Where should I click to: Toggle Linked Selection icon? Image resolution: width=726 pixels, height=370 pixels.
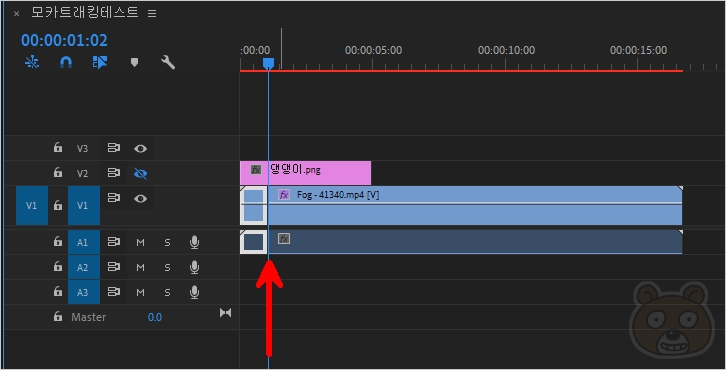pos(100,62)
